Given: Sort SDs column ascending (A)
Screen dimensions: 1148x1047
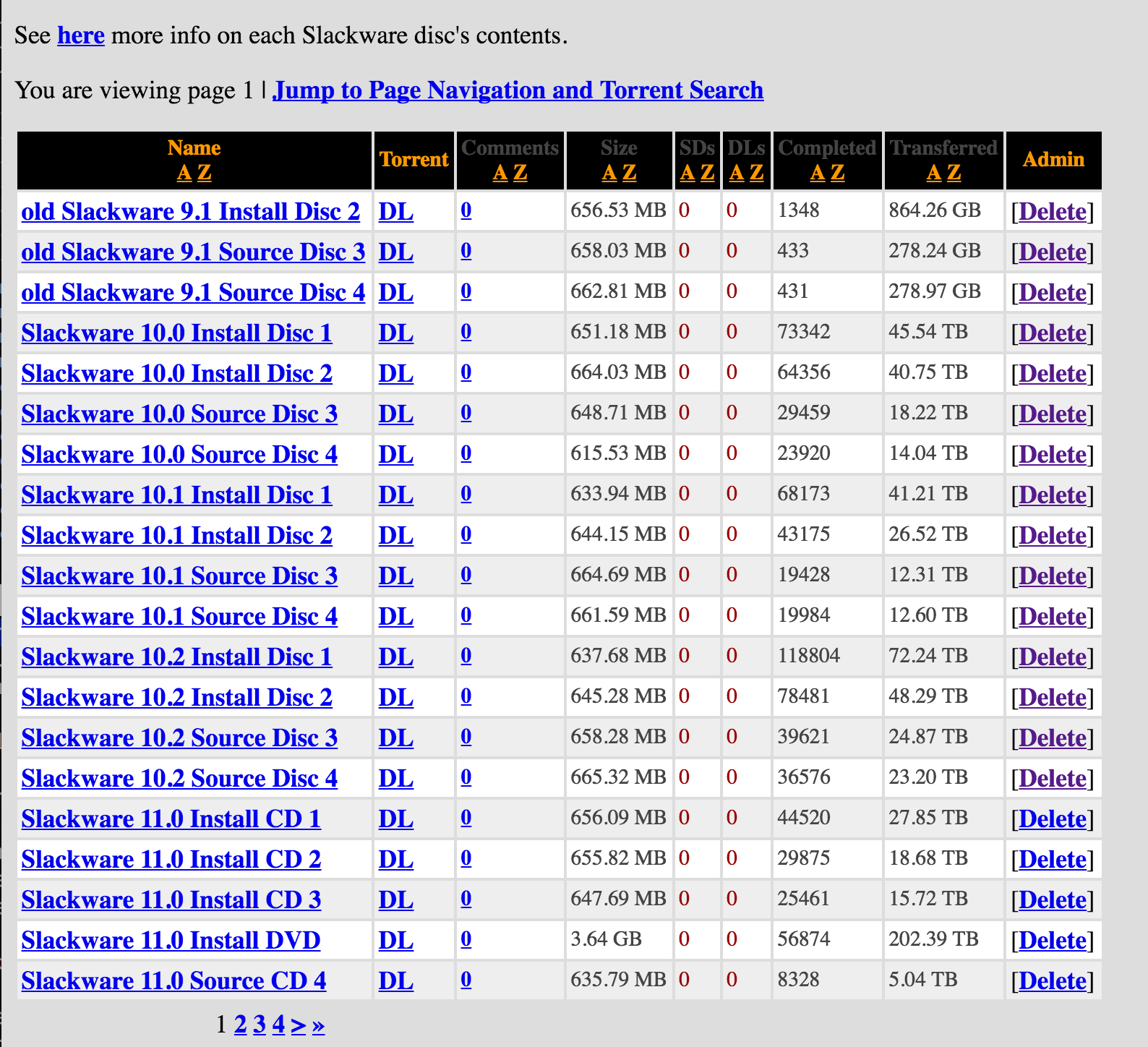Looking at the screenshot, I should (x=687, y=173).
